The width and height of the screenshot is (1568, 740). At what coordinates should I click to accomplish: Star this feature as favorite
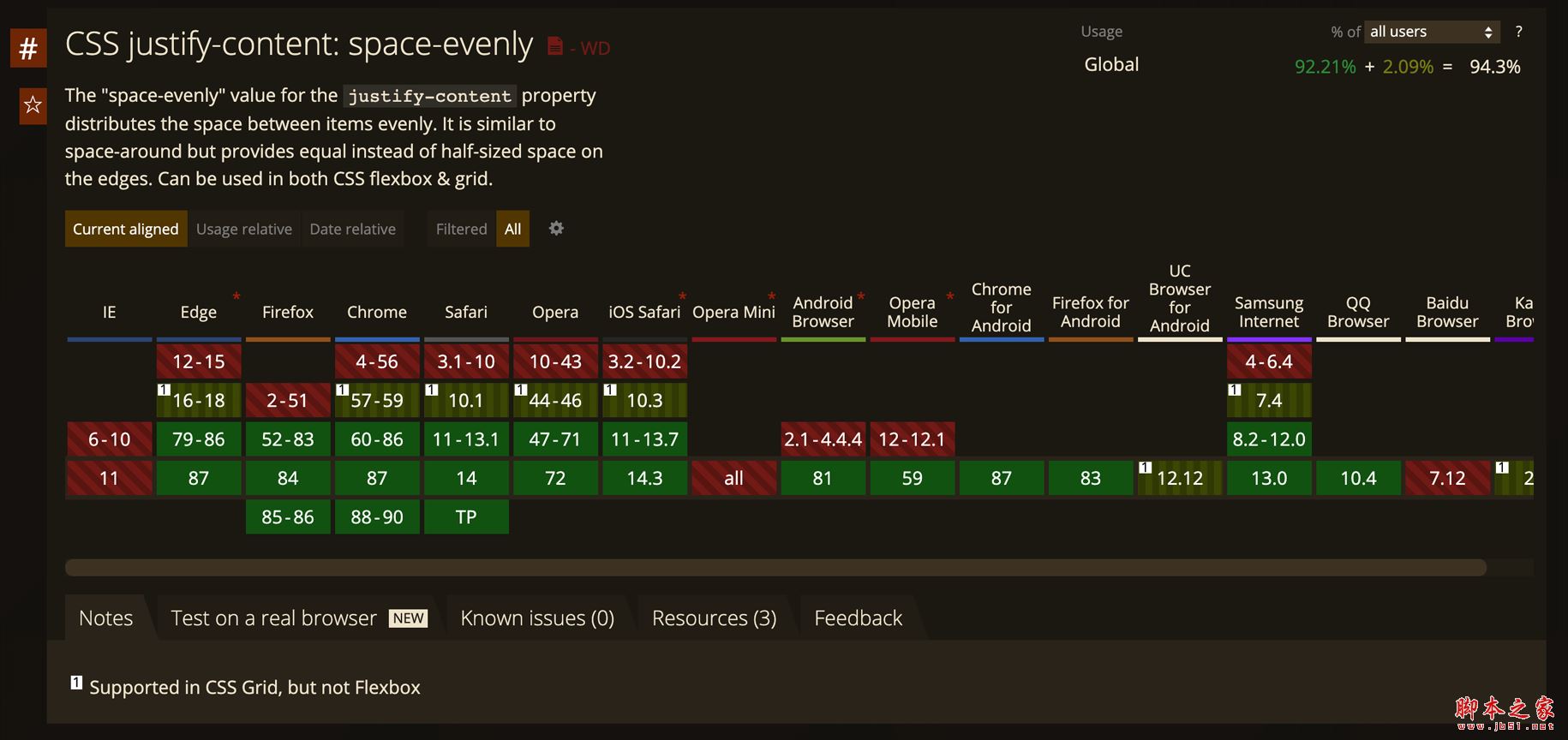coord(33,105)
